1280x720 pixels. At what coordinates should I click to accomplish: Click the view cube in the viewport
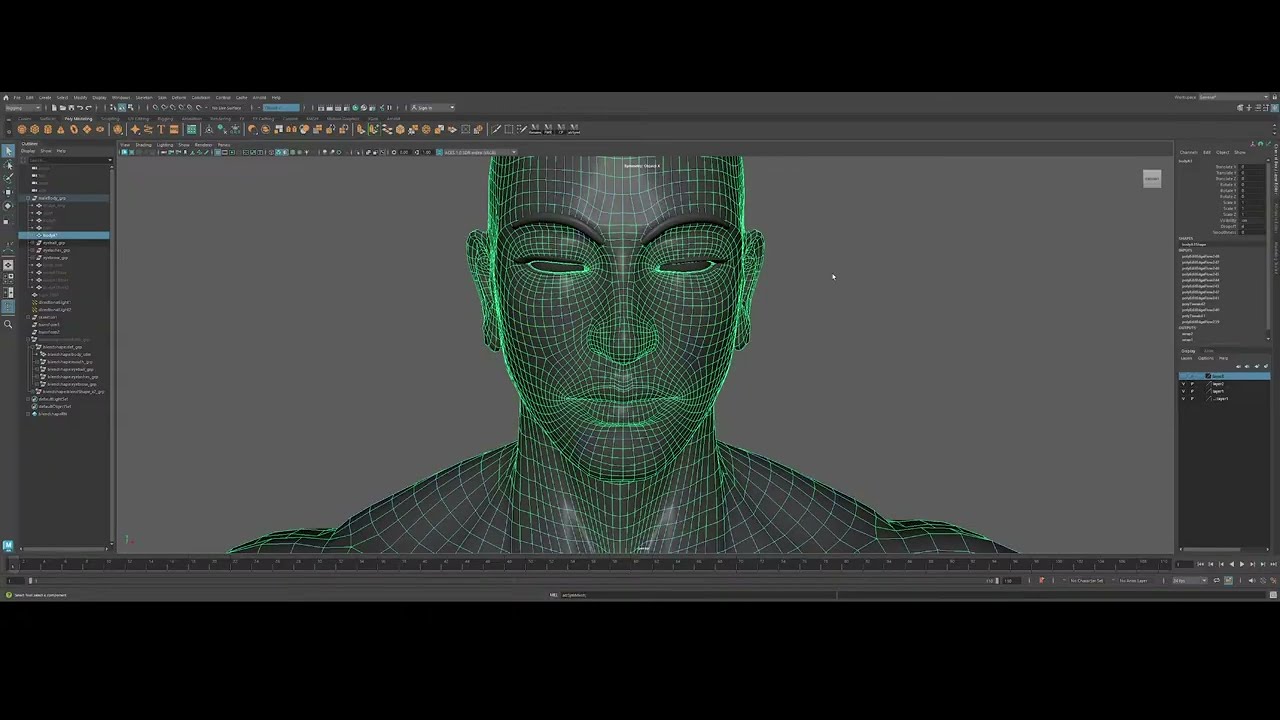1152,179
